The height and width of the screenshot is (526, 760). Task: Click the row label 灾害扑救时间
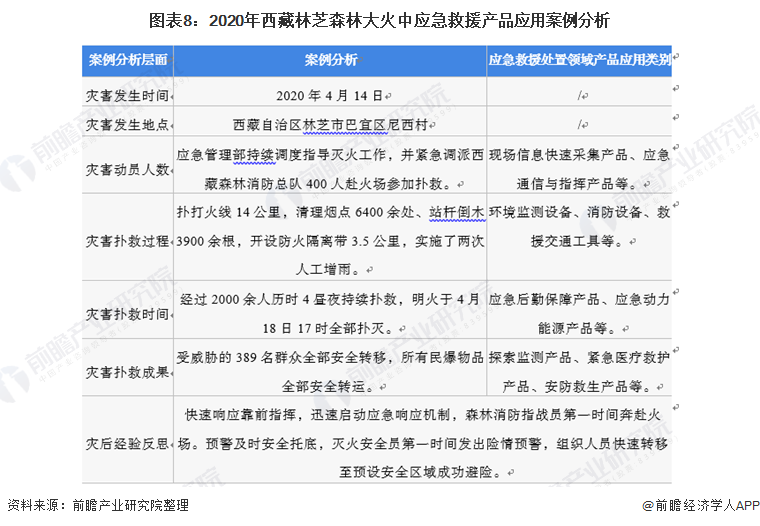(x=127, y=314)
